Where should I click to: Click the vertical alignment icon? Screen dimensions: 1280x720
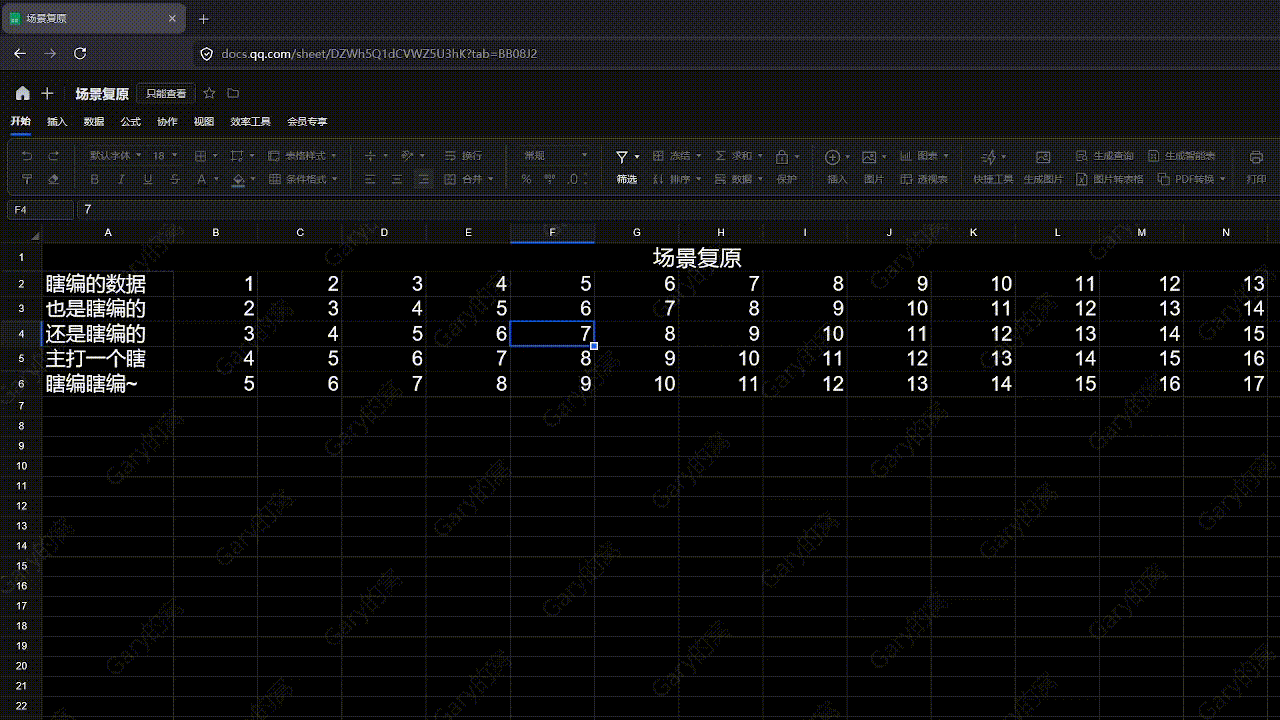(370, 156)
